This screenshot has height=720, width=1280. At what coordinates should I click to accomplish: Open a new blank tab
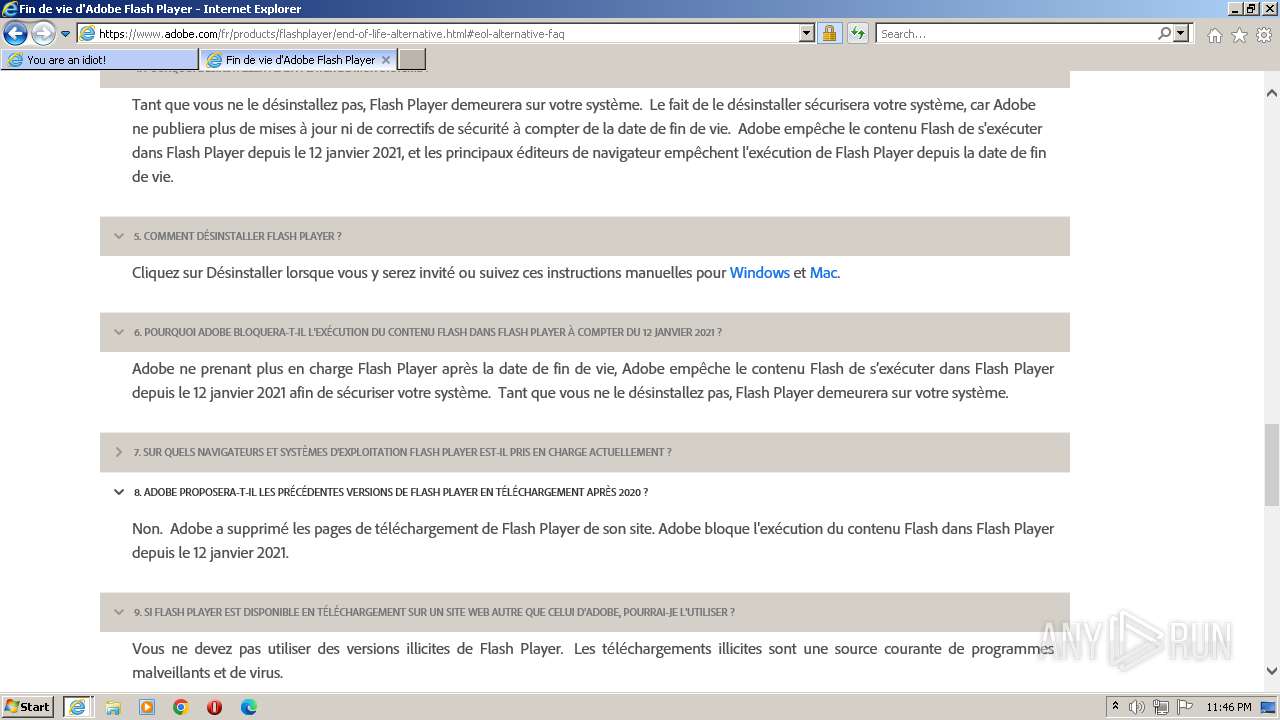pyautogui.click(x=412, y=60)
